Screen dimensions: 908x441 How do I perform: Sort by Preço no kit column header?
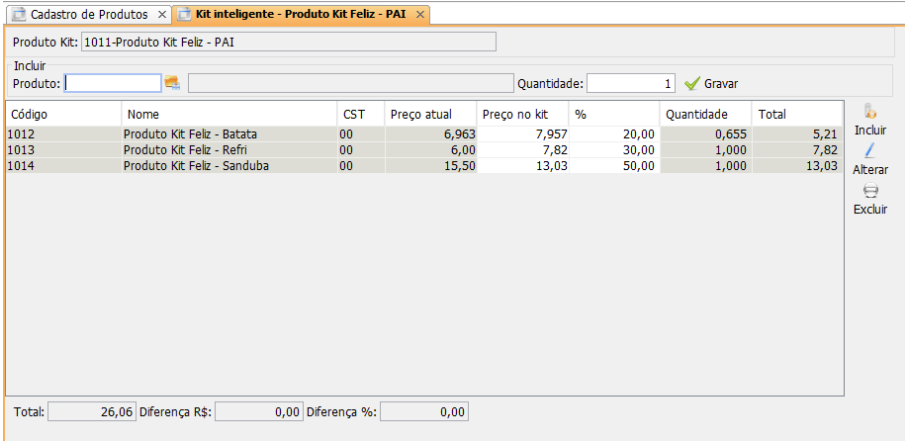click(522, 114)
